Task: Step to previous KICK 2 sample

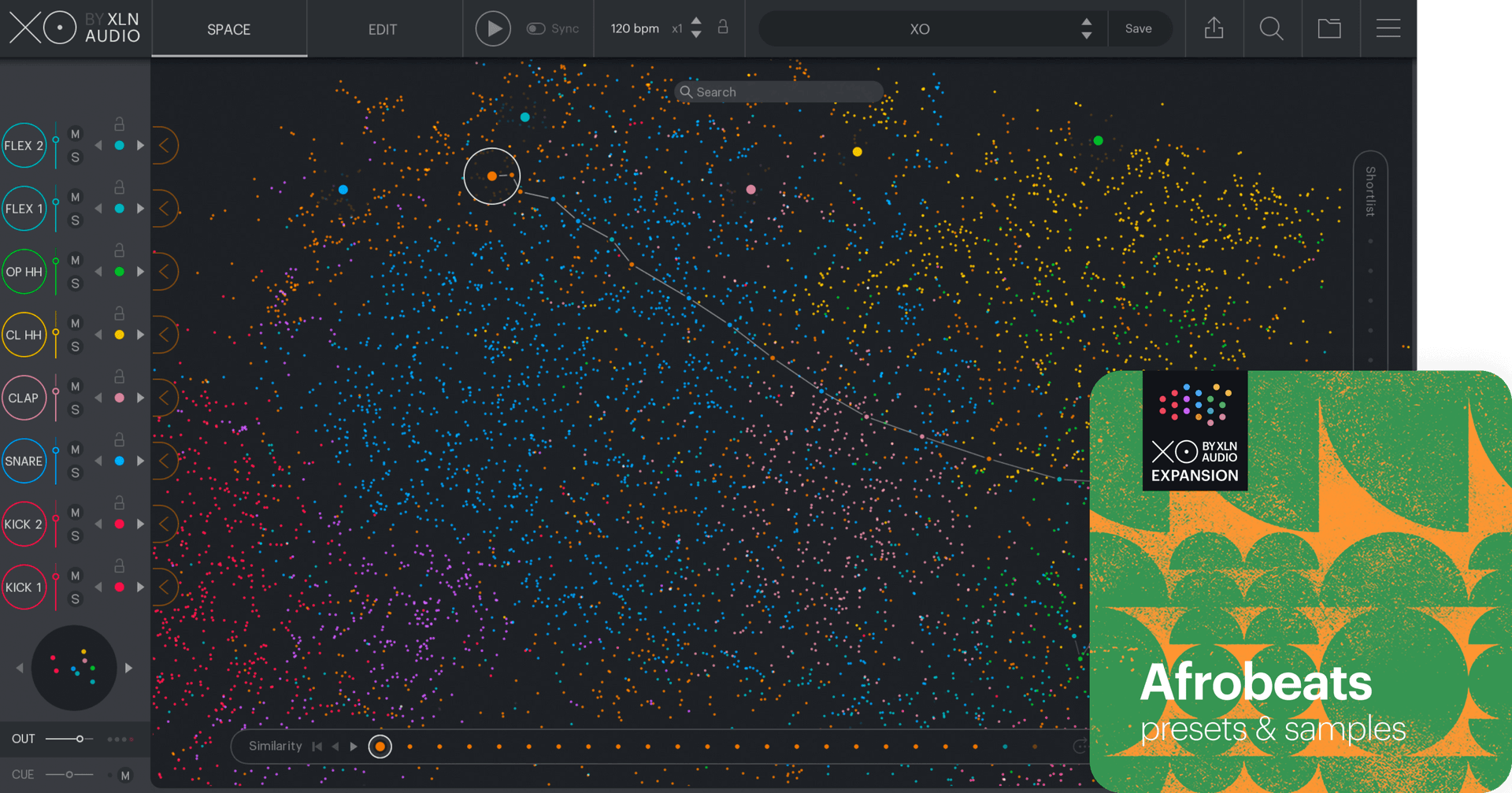Action: [98, 524]
